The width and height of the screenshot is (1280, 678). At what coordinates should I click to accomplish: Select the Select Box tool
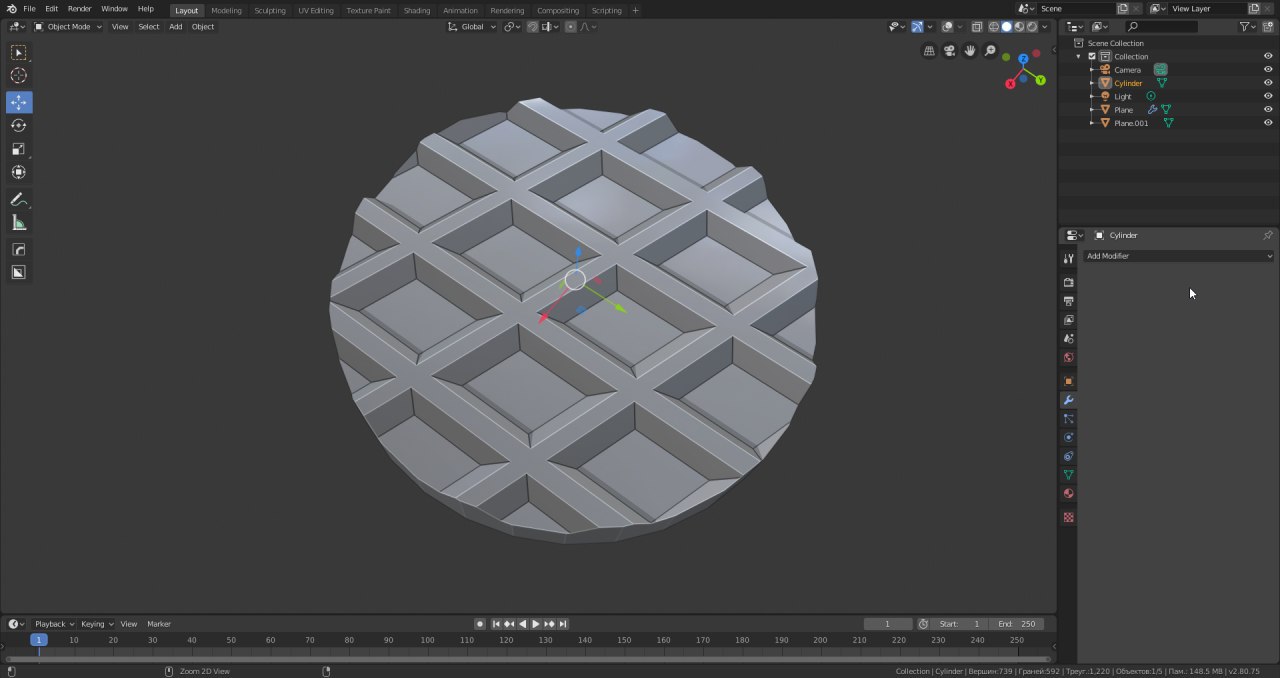tap(18, 52)
